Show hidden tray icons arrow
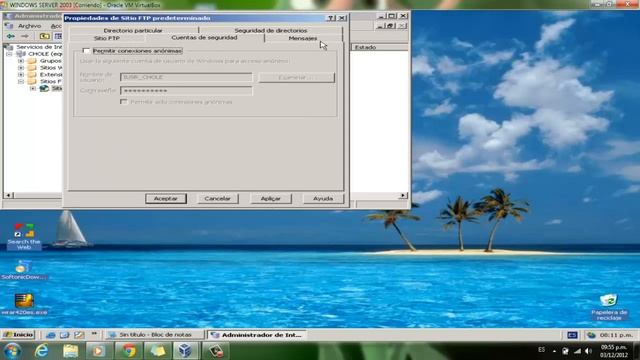The width and height of the screenshot is (640, 360). pyautogui.click(x=554, y=351)
